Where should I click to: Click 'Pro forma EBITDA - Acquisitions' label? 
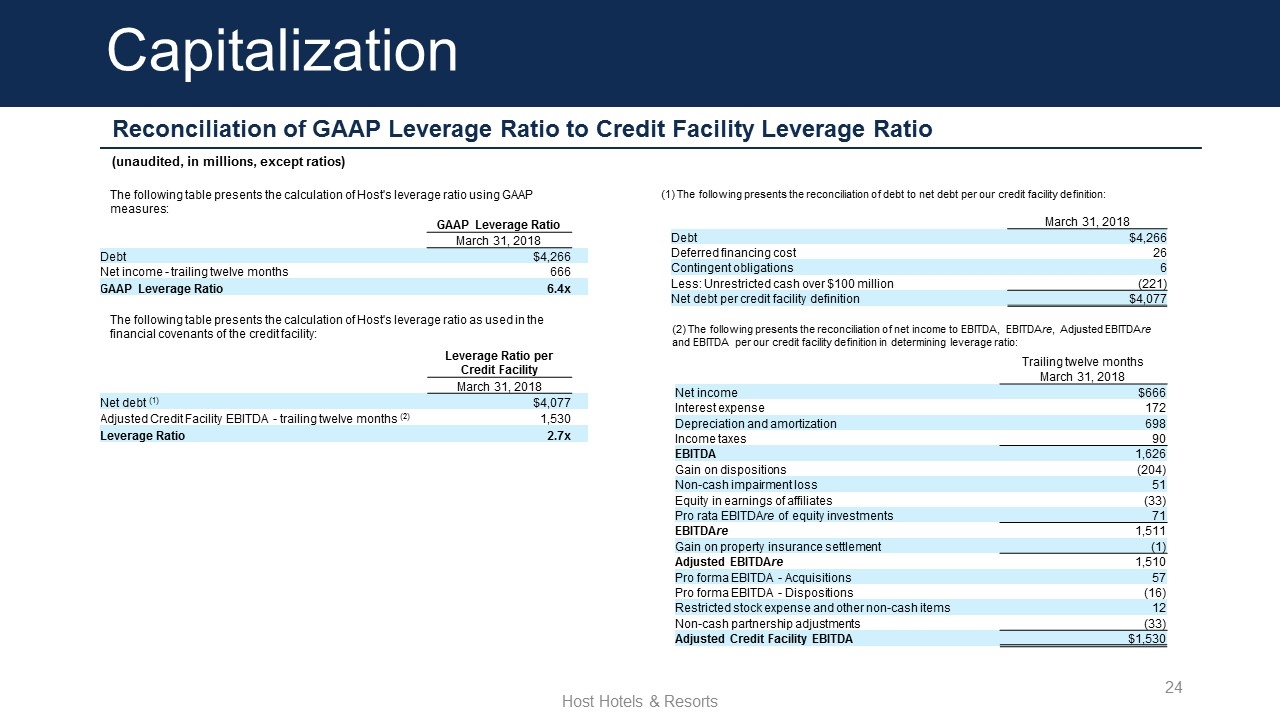[x=763, y=577]
